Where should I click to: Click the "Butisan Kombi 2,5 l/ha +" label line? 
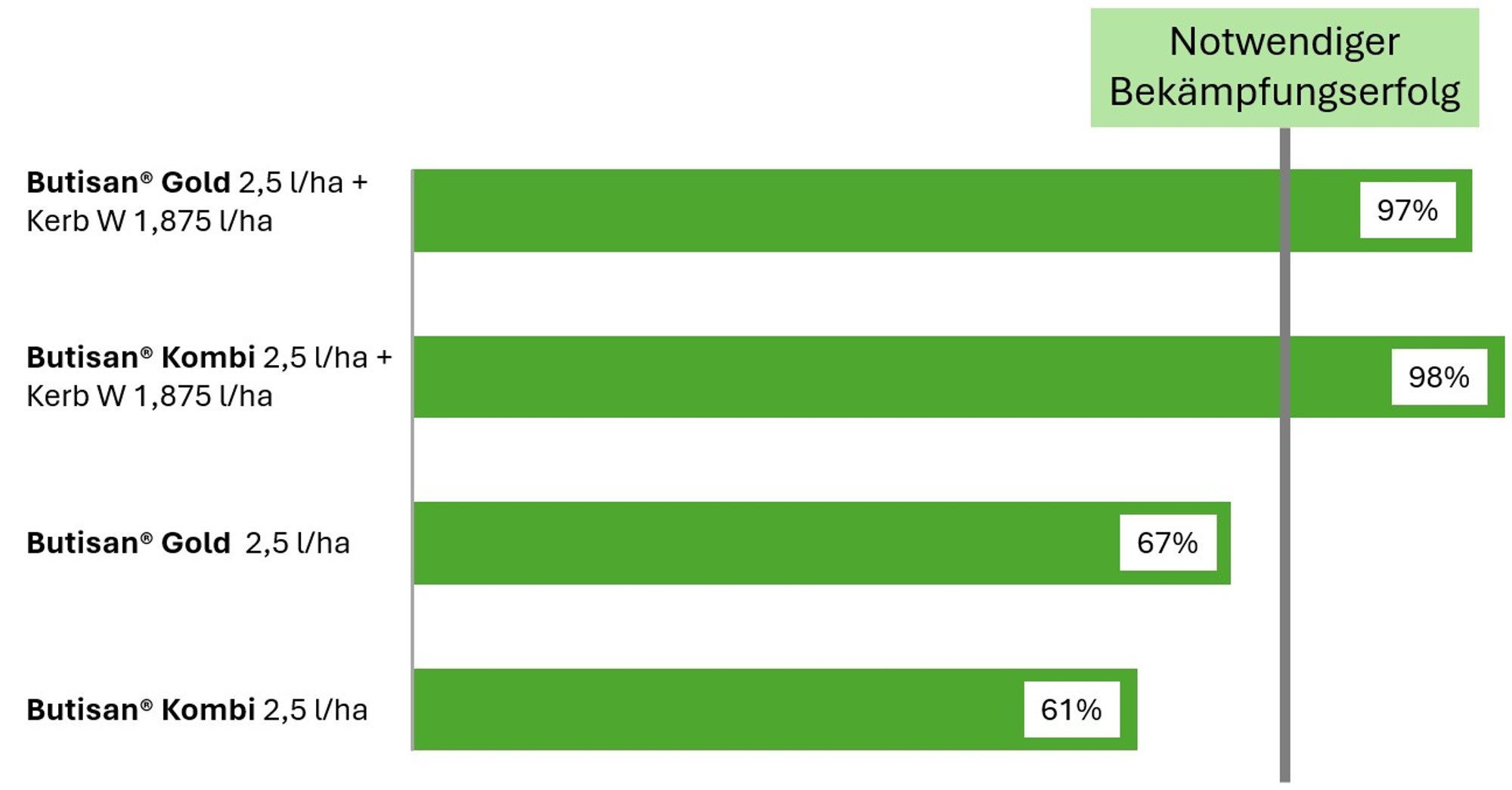click(x=209, y=358)
